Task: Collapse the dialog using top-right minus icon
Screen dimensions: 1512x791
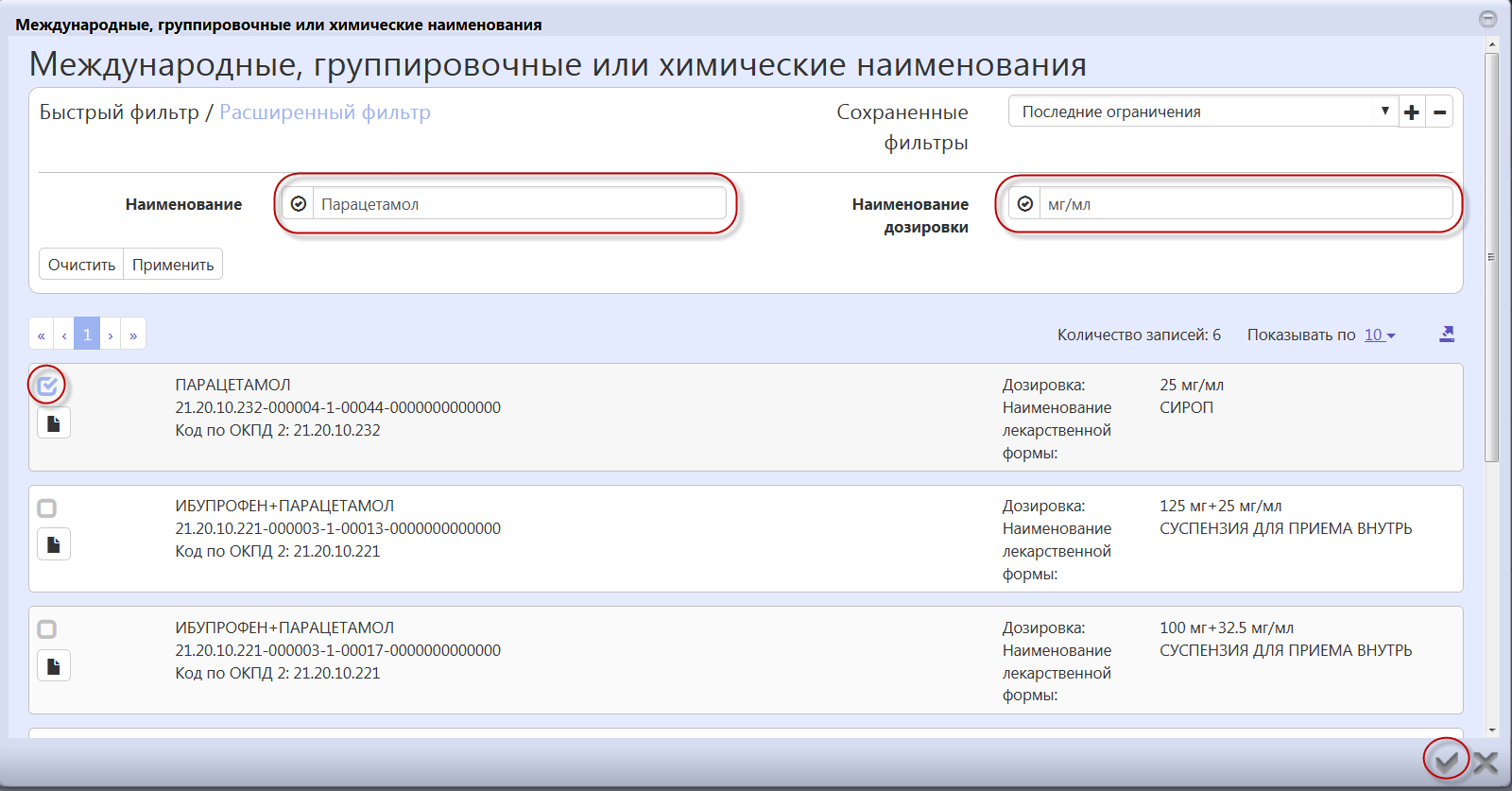Action: (x=1488, y=19)
